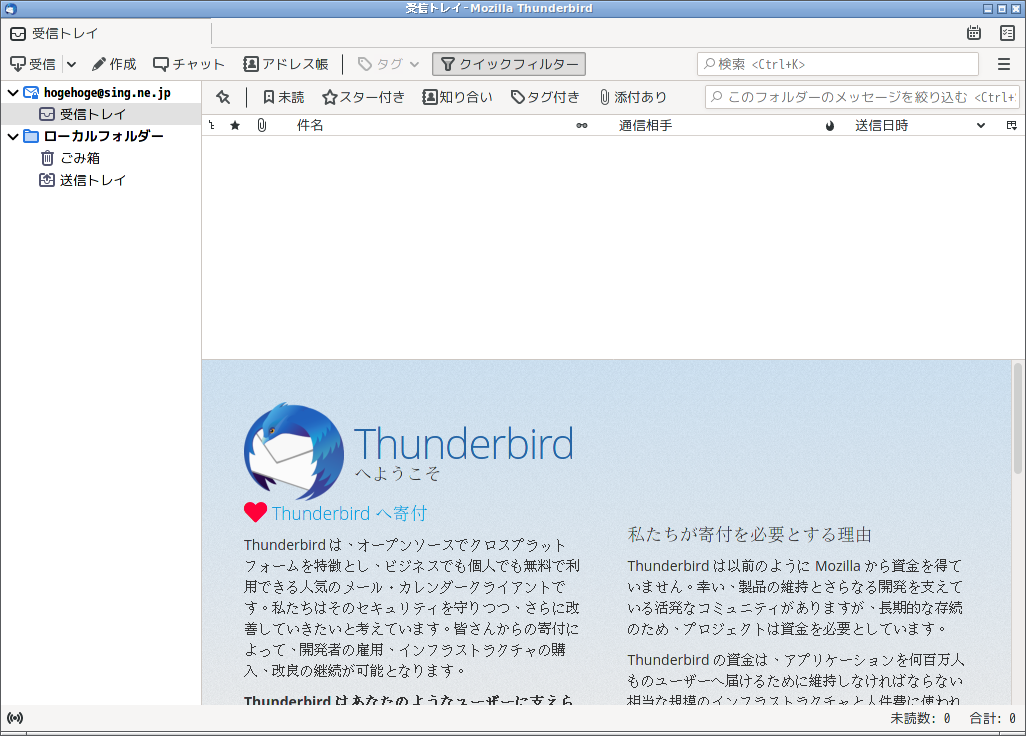Click the 受信 get messages button
The image size is (1026, 736).
33,64
